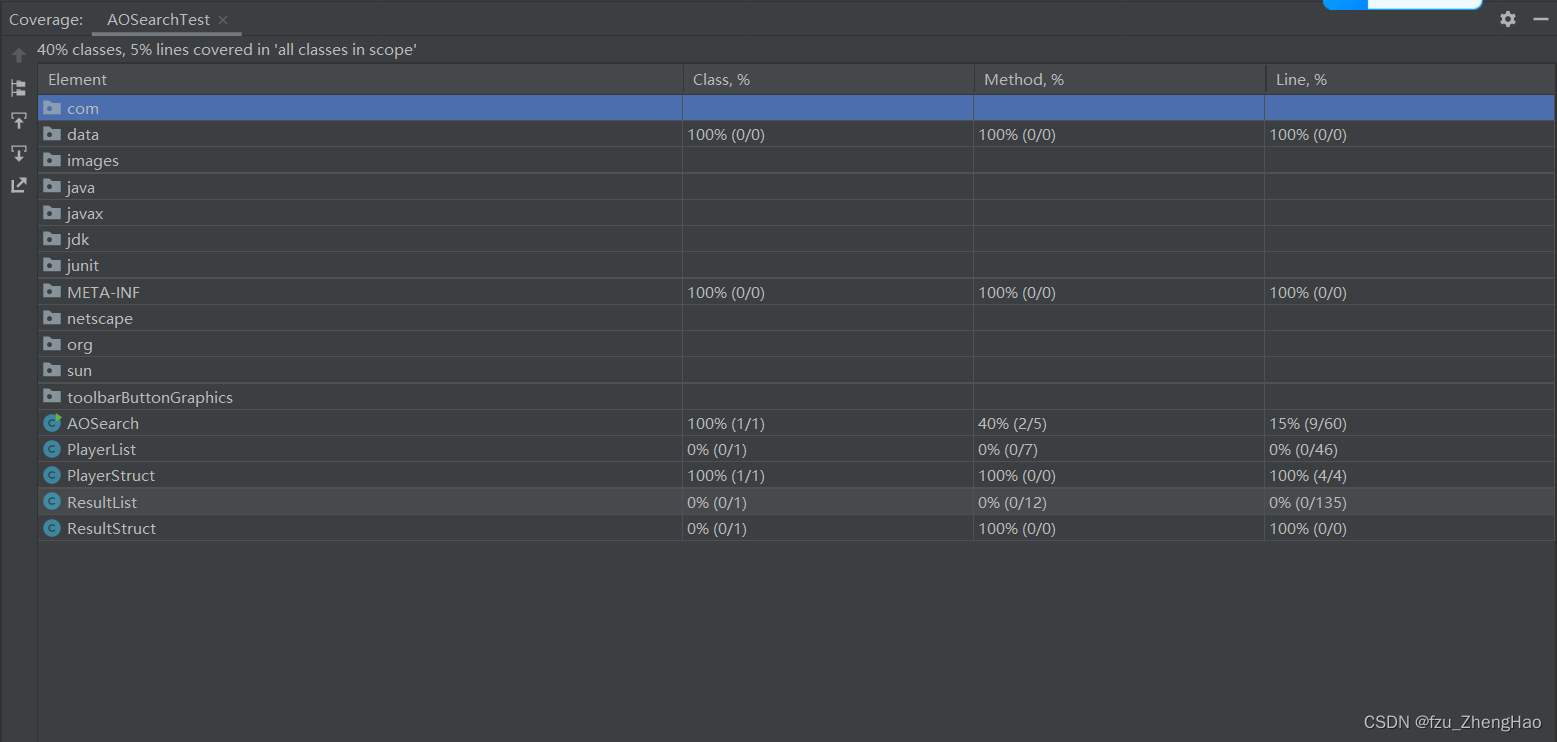
Task: Click the ResultStruct class icon
Action: click(x=52, y=527)
